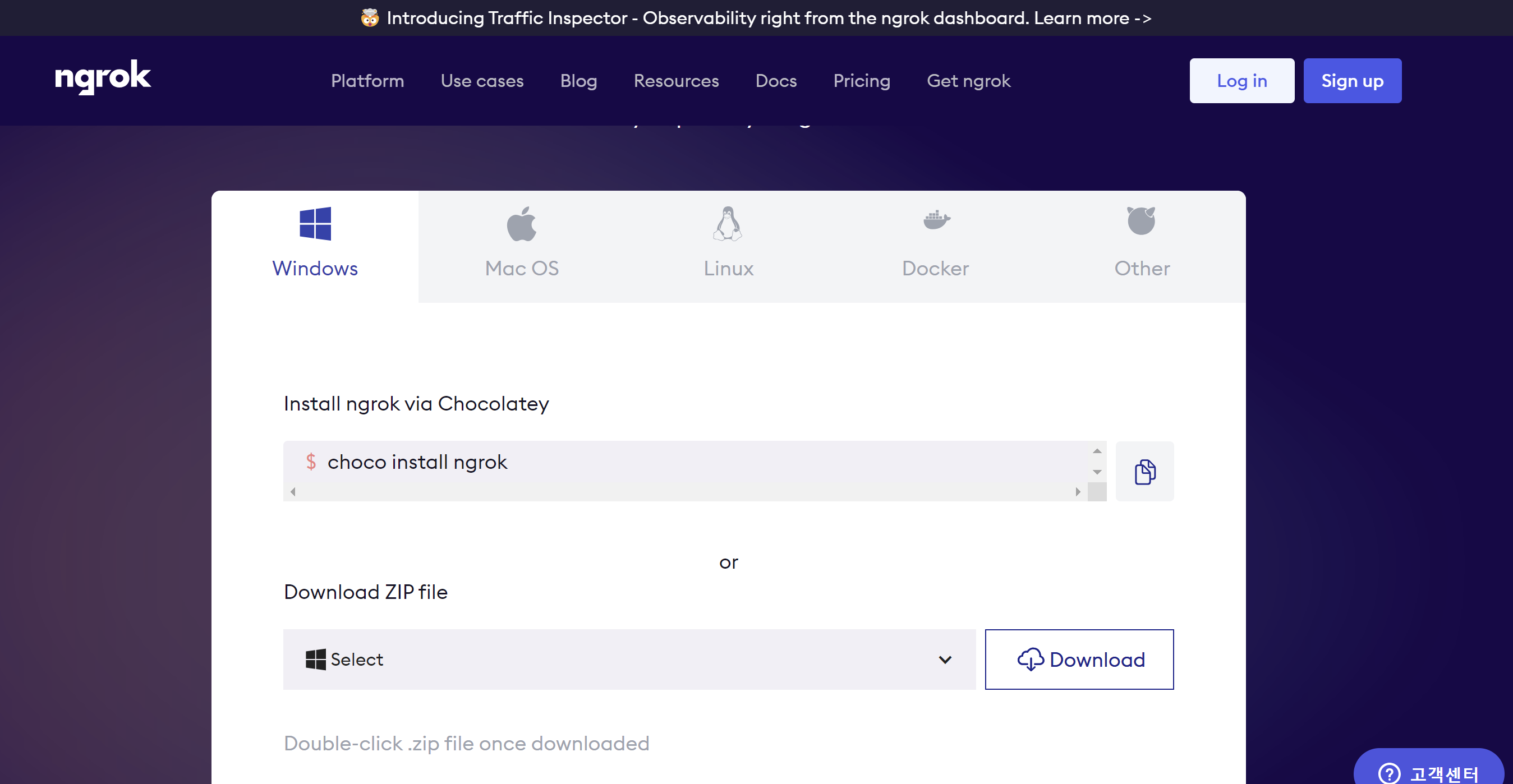This screenshot has width=1513, height=784.
Task: Click the announcement banner mascot icon
Action: [370, 17]
